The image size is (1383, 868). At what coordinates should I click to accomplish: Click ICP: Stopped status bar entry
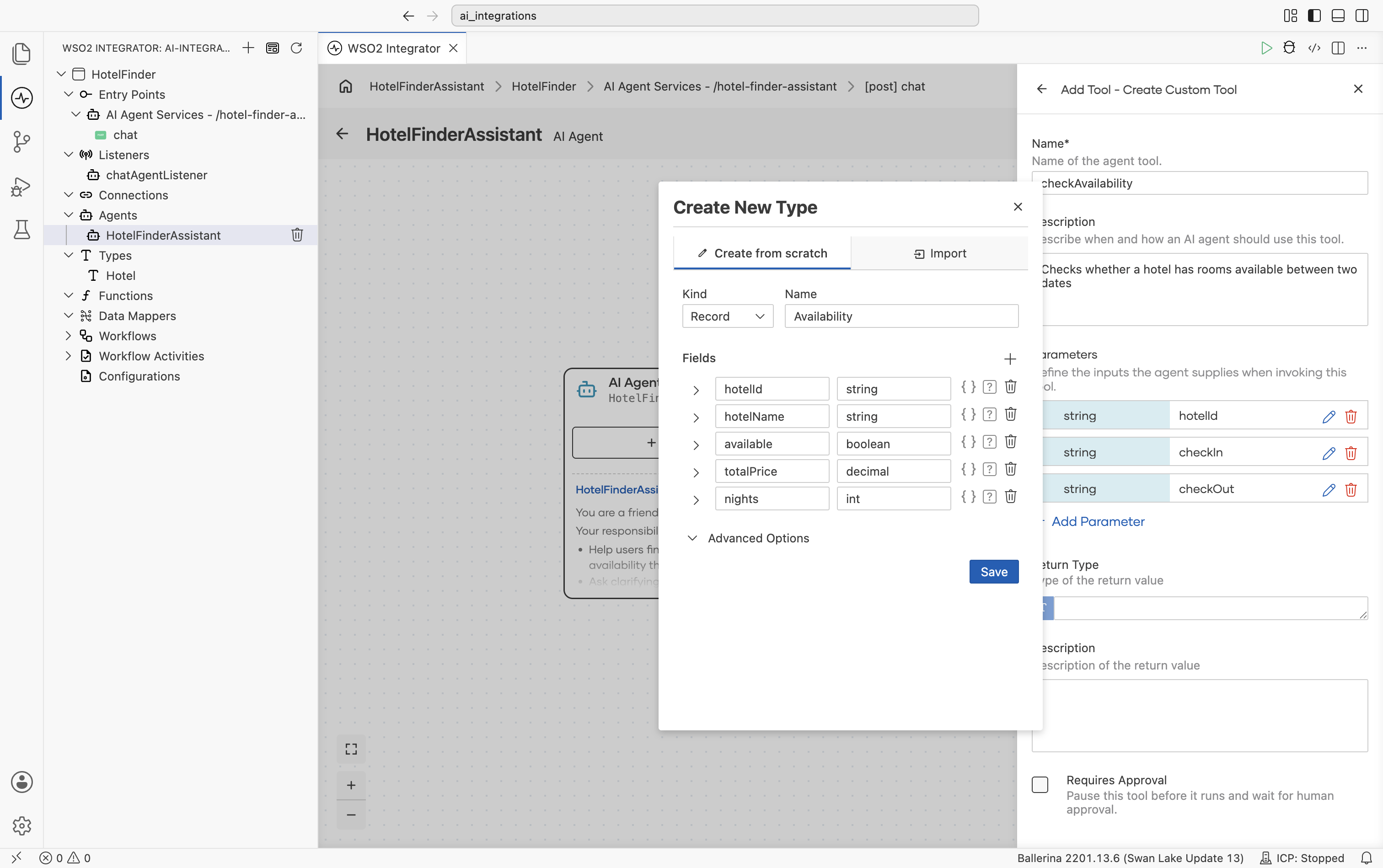pos(1303,857)
